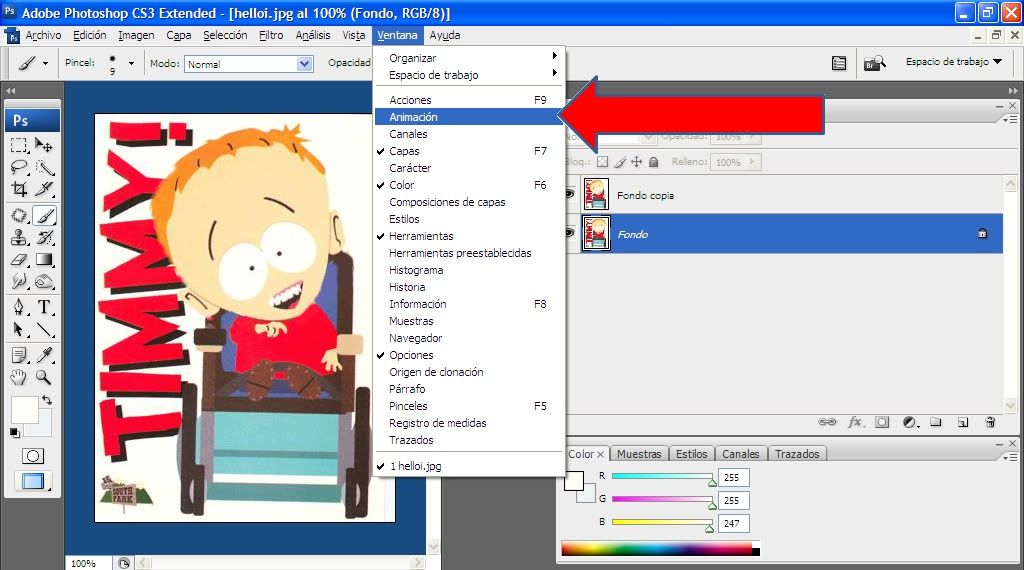Select the Zoom tool
The width and height of the screenshot is (1024, 570).
pos(44,377)
